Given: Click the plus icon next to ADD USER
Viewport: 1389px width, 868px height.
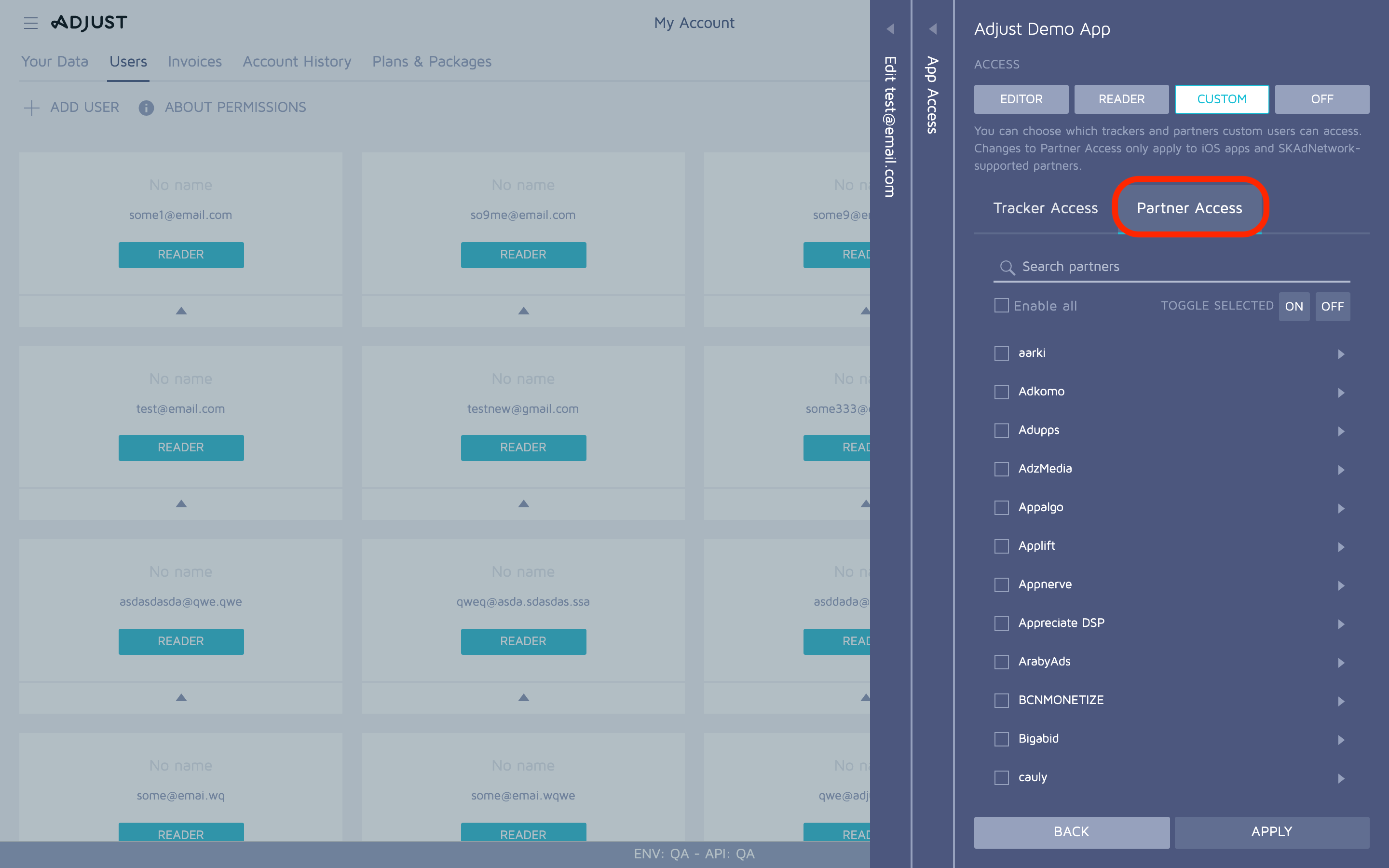Looking at the screenshot, I should coord(31,108).
